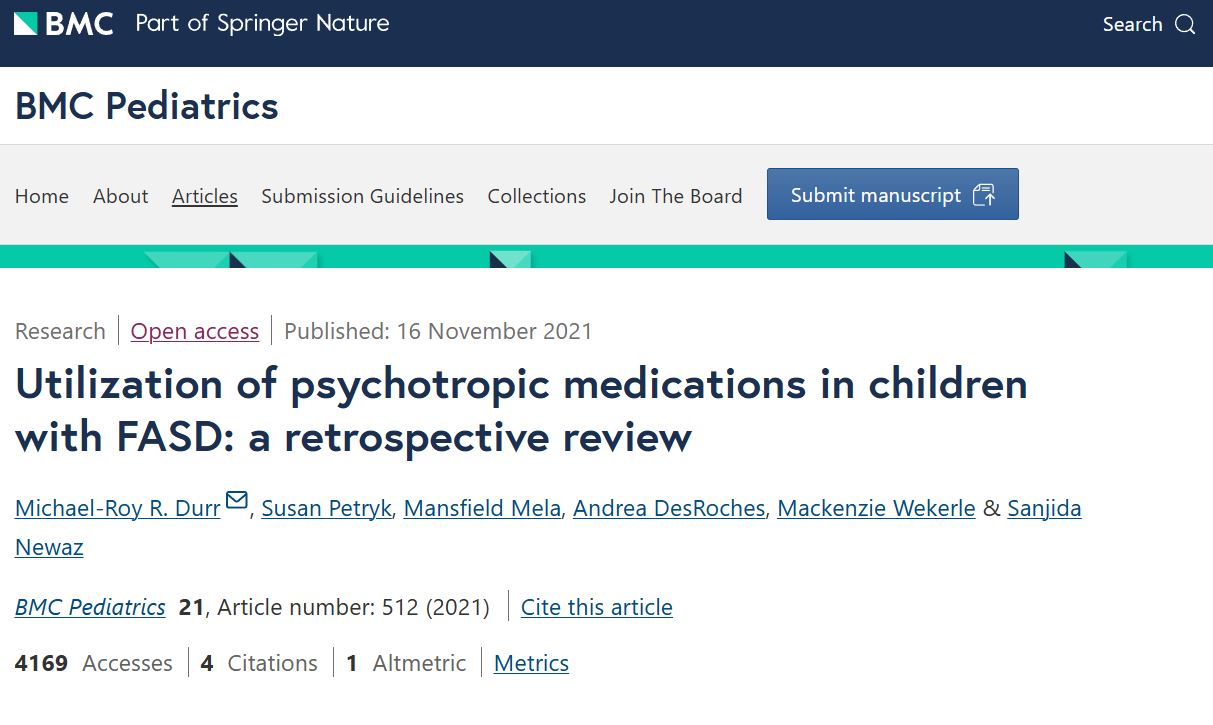Follow the Open access link
The image size is (1213, 725).
click(x=195, y=331)
